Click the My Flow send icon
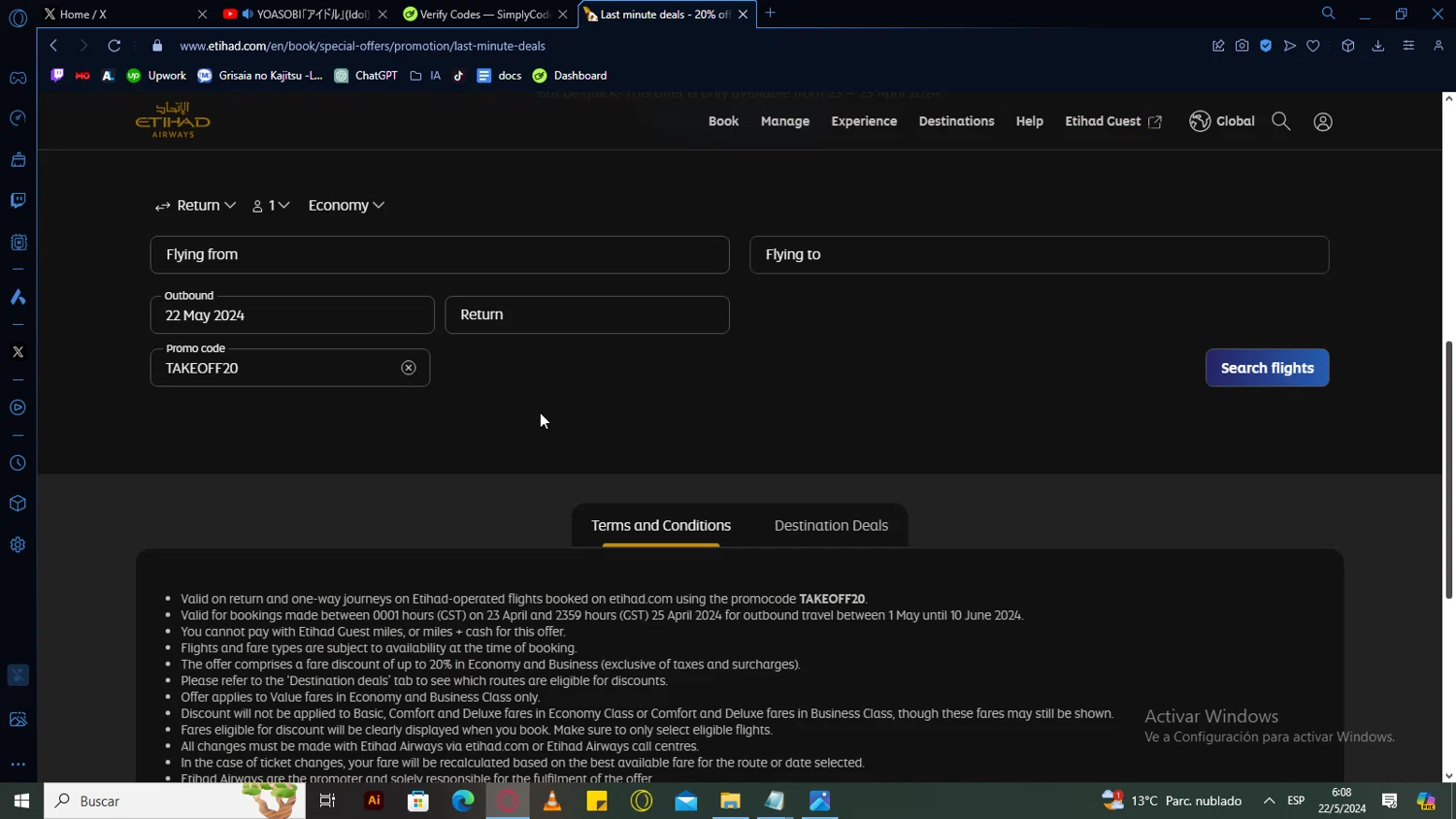Screen dimensions: 1456x819 coord(1289,46)
